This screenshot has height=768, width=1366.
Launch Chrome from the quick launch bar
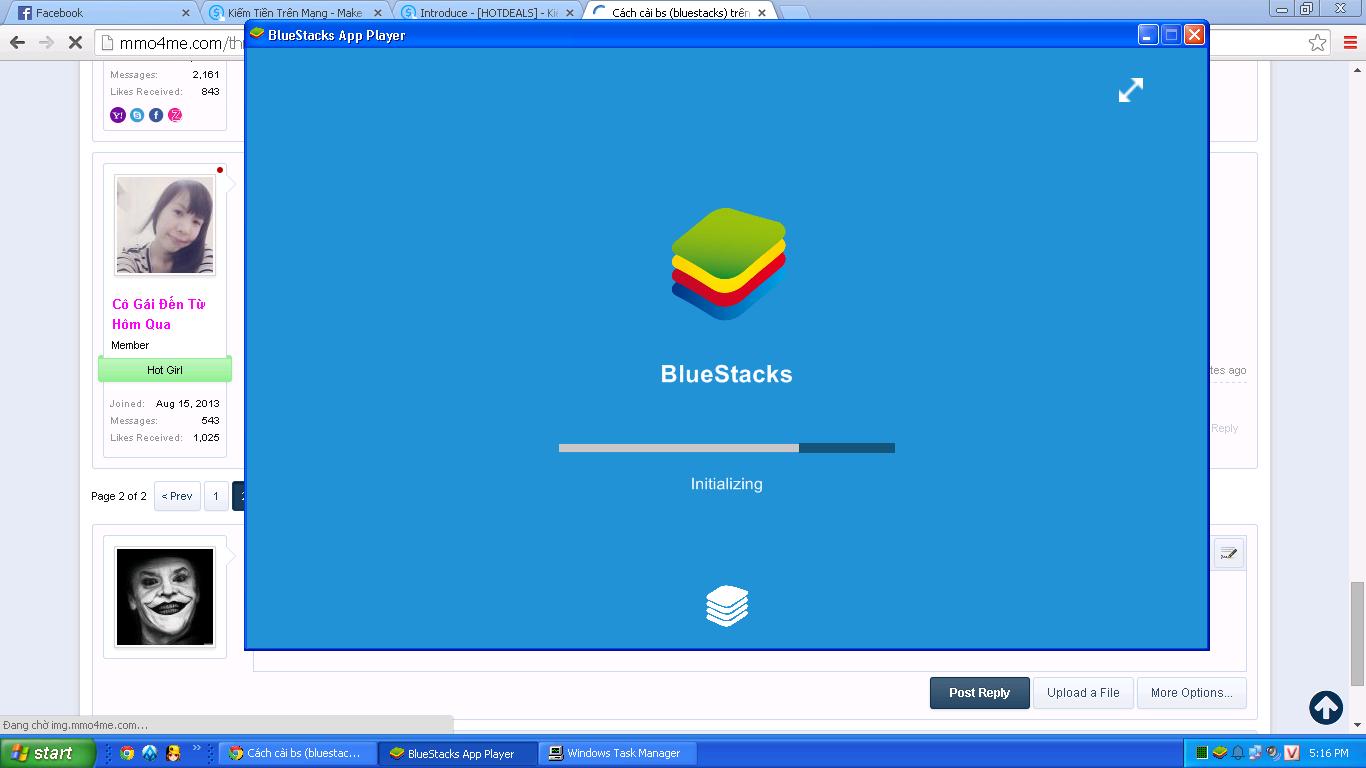tap(127, 753)
